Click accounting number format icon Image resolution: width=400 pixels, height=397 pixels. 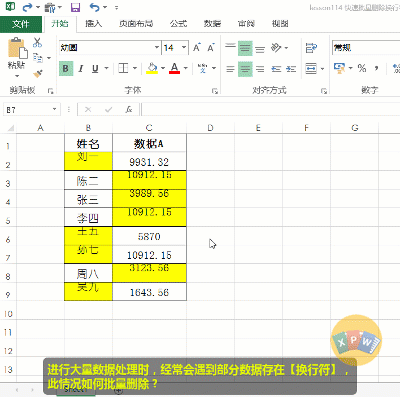click(x=339, y=68)
